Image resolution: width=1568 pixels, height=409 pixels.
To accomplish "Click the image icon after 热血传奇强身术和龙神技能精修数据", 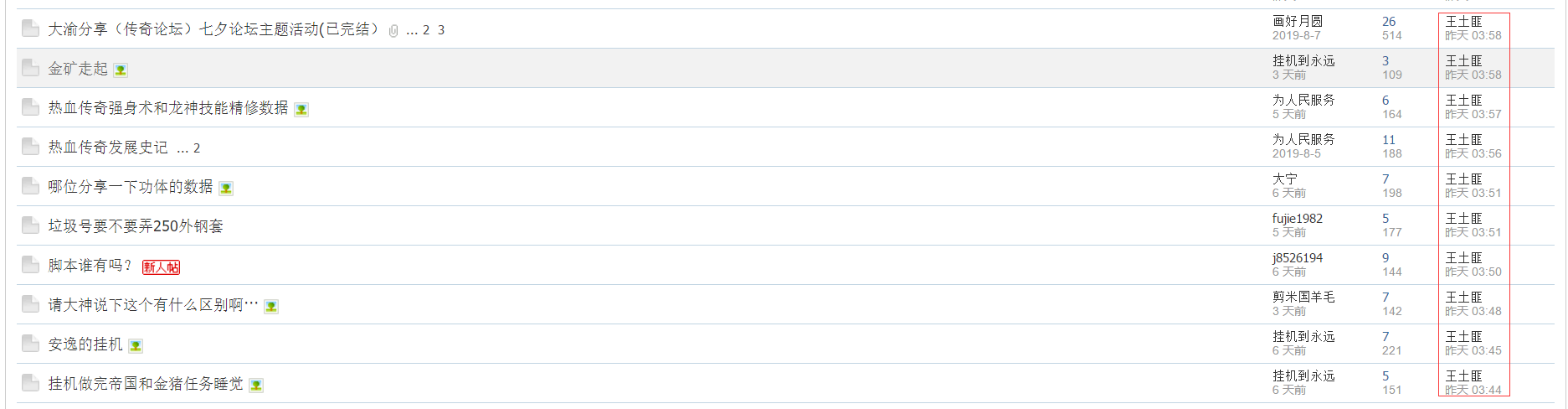I will click(x=301, y=110).
